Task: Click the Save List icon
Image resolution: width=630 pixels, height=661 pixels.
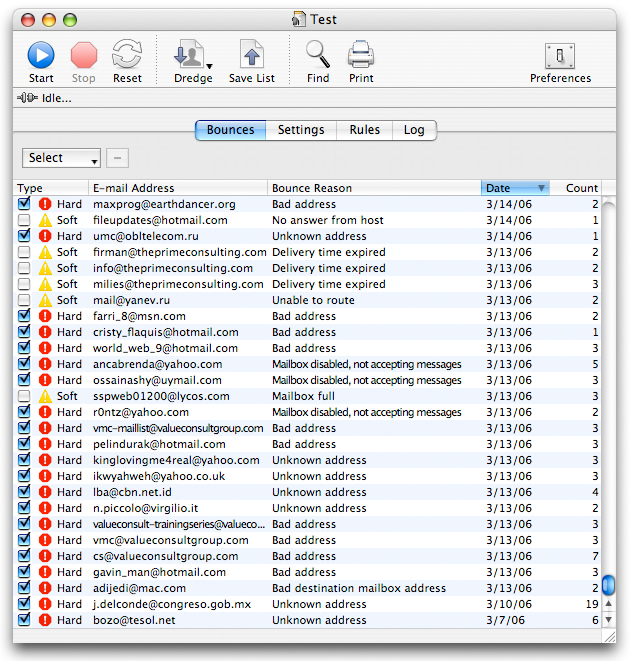Action: (252, 54)
